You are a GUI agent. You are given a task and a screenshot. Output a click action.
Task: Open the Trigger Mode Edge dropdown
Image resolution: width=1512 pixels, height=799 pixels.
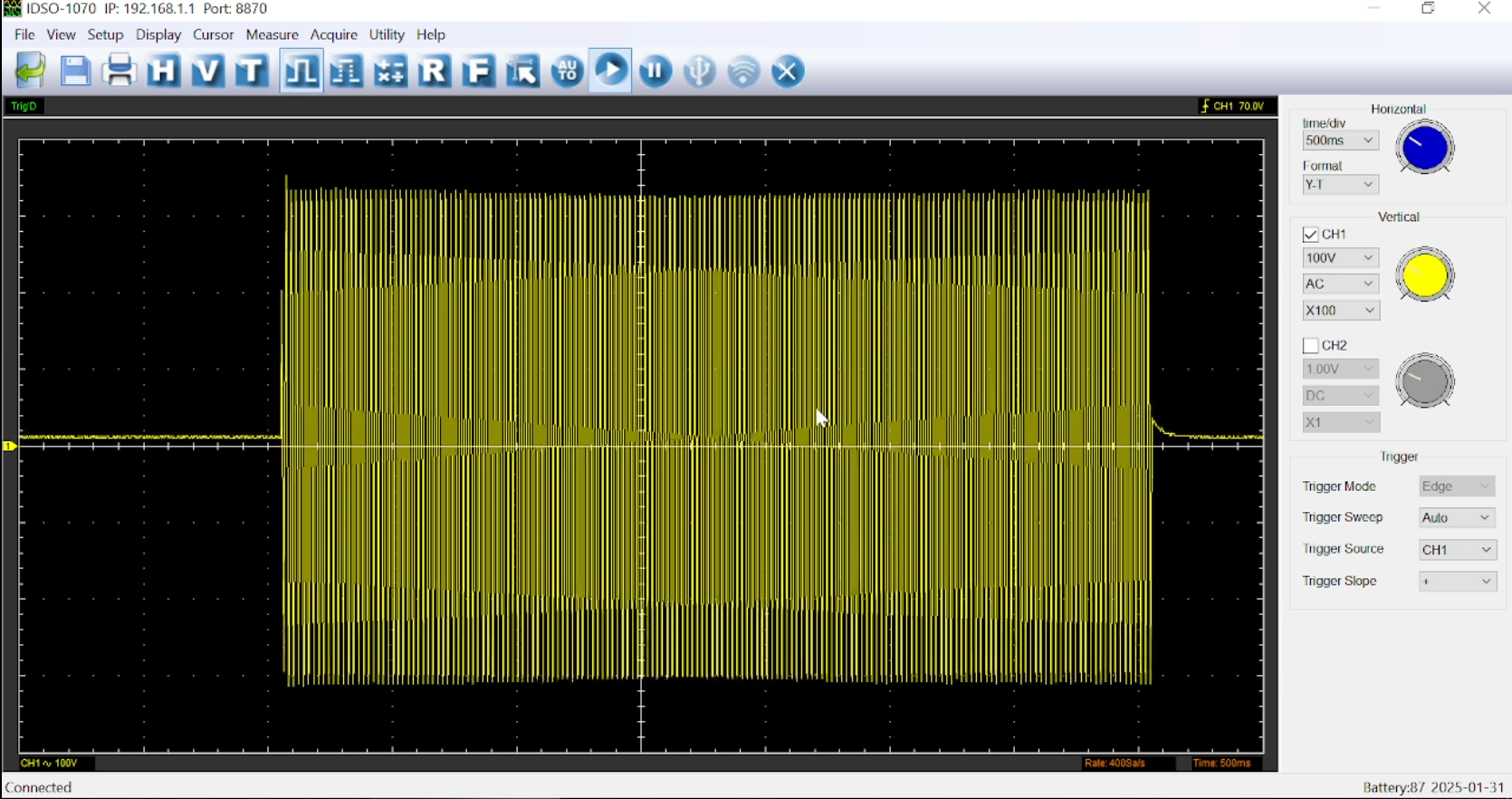pyautogui.click(x=1457, y=487)
